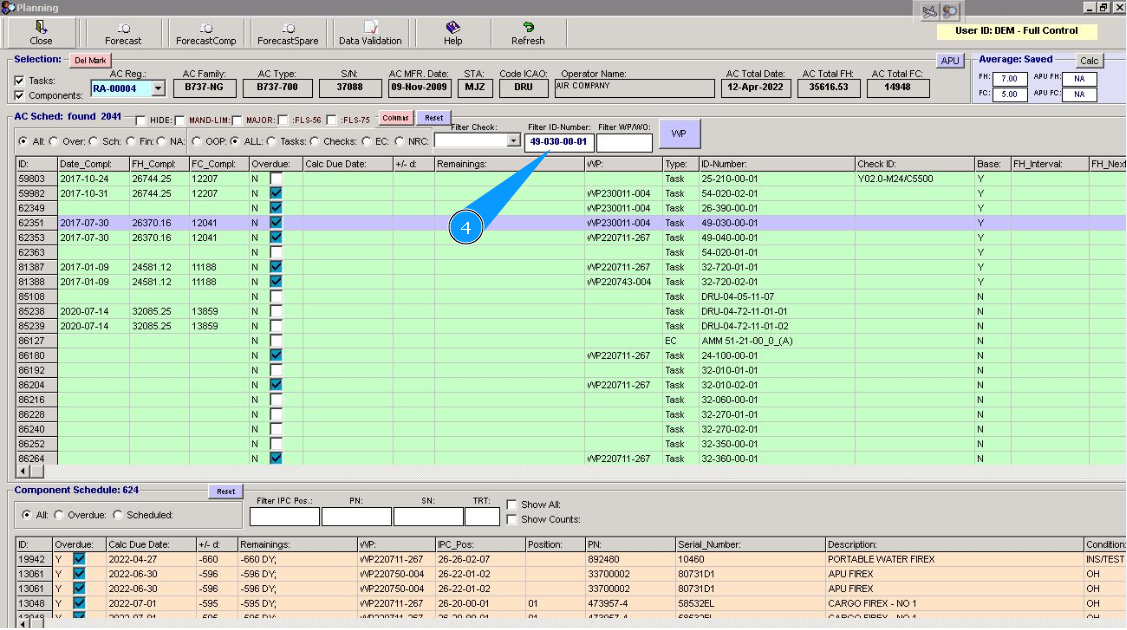The image size is (1127, 630).
Task: Open the ForecastSpare tool
Action: [287, 33]
